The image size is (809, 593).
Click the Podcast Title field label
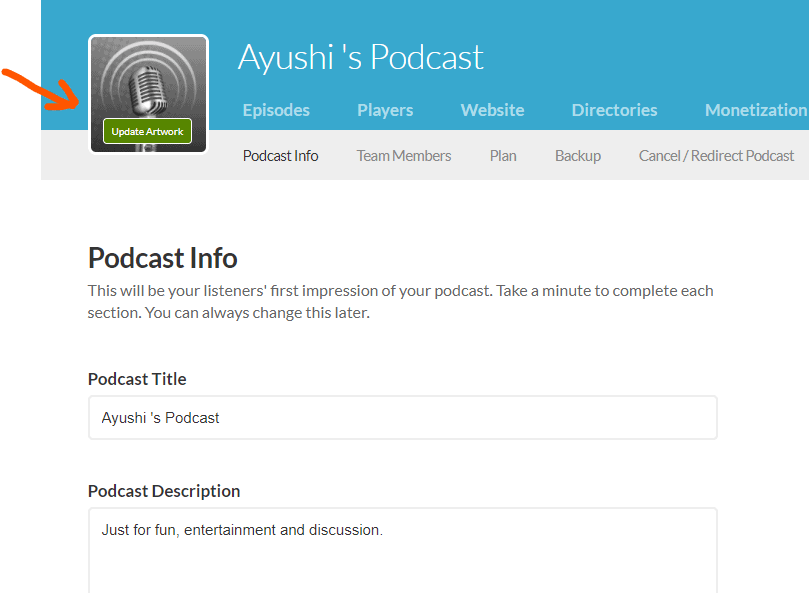pos(137,379)
